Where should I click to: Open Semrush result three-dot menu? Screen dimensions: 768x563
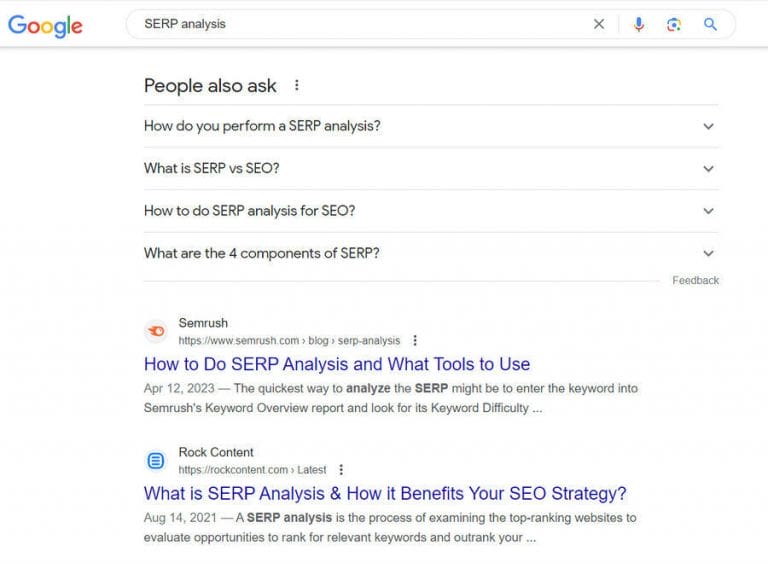click(415, 340)
